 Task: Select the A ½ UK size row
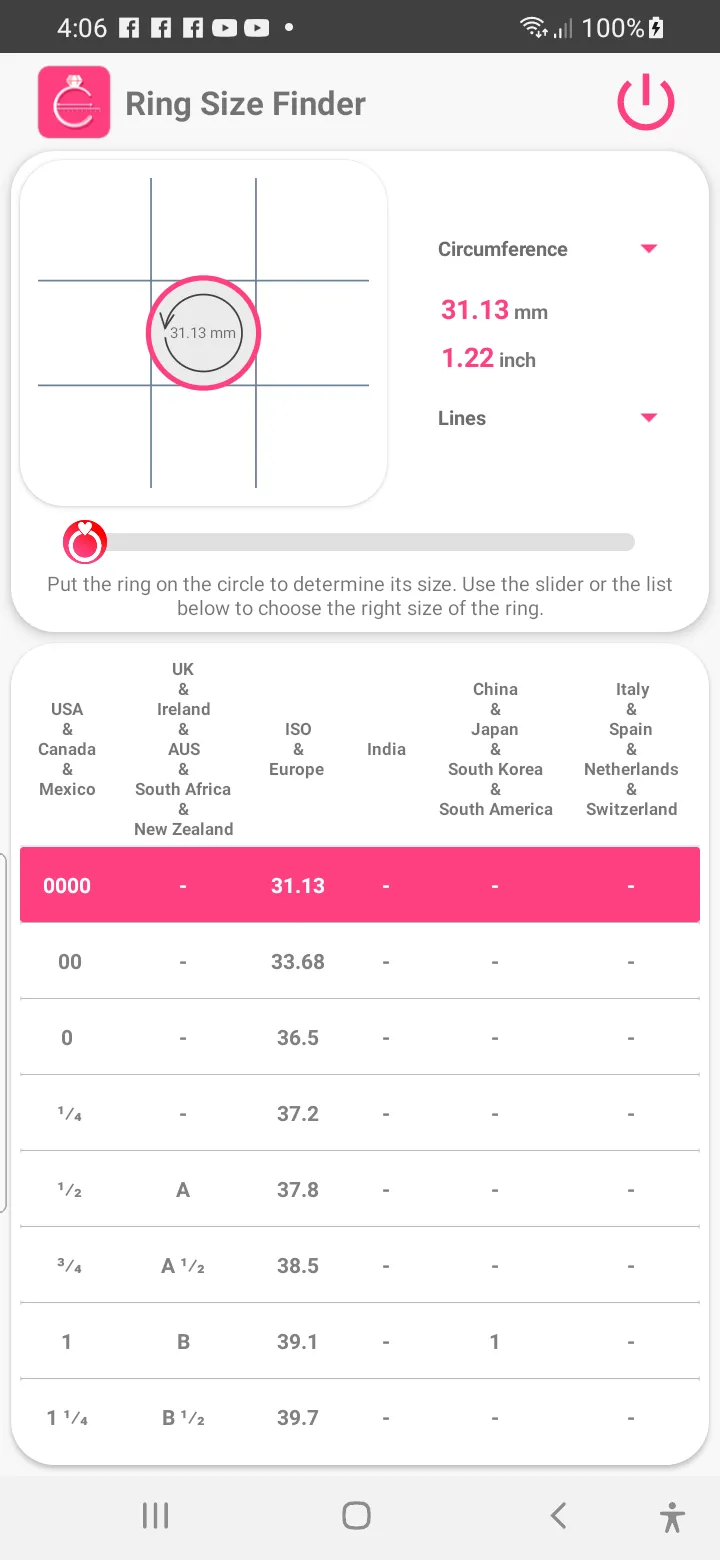360,1265
